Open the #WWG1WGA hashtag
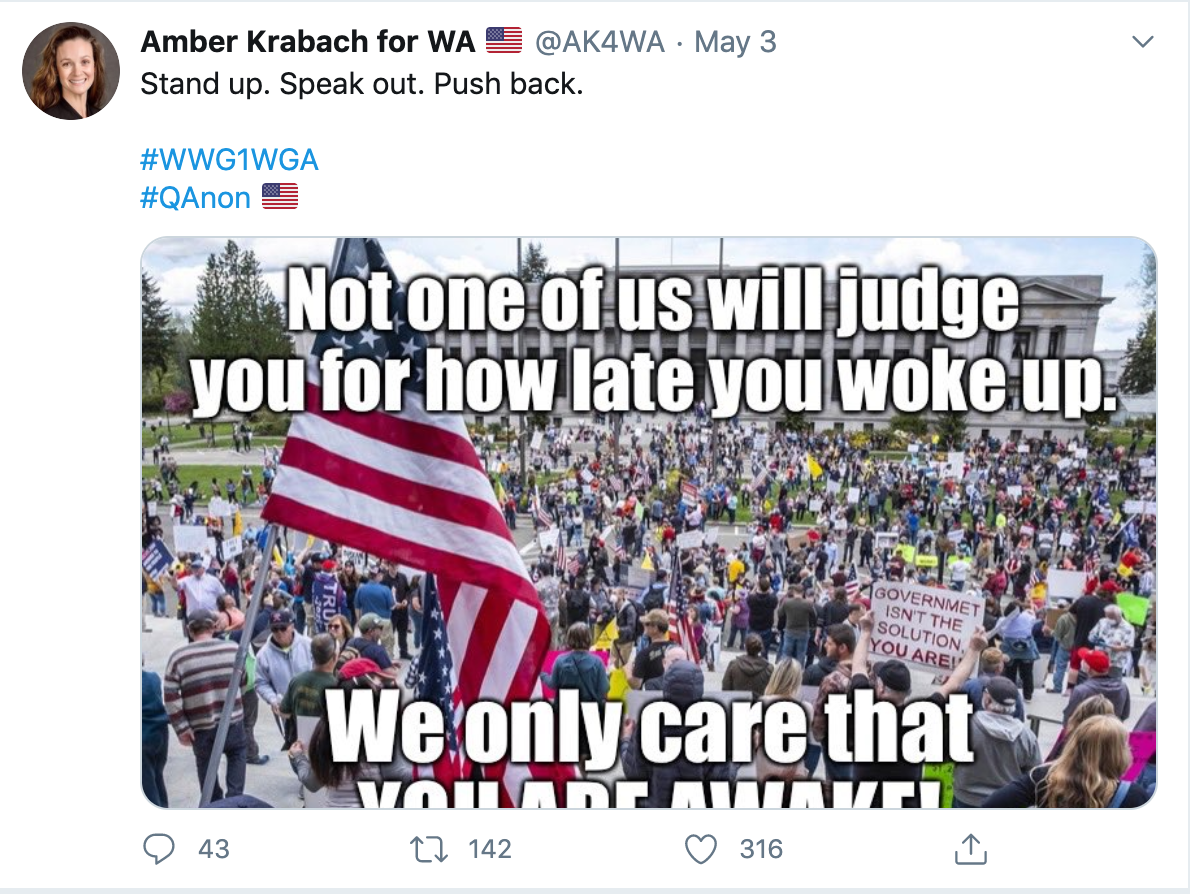Screen dimensions: 1198x894 tap(229, 160)
